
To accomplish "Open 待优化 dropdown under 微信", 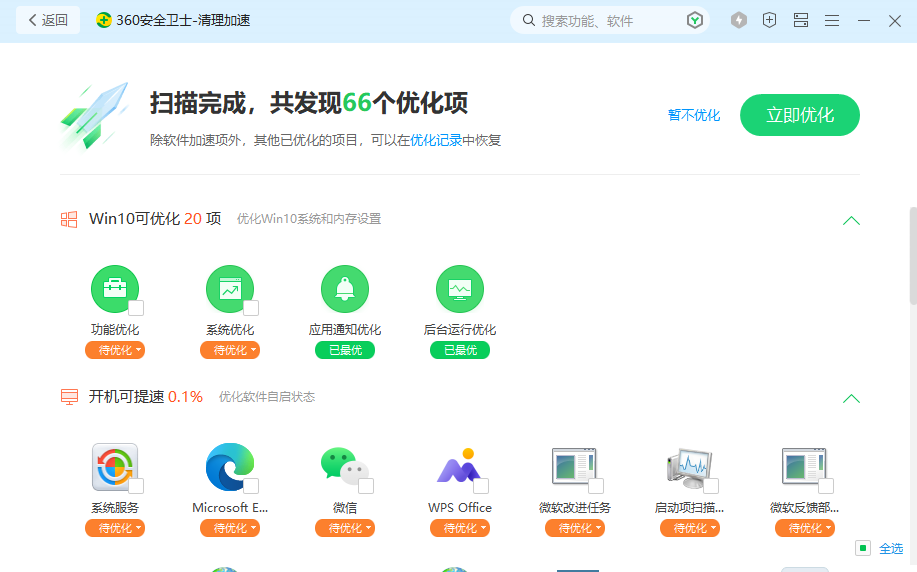I will 345,528.
